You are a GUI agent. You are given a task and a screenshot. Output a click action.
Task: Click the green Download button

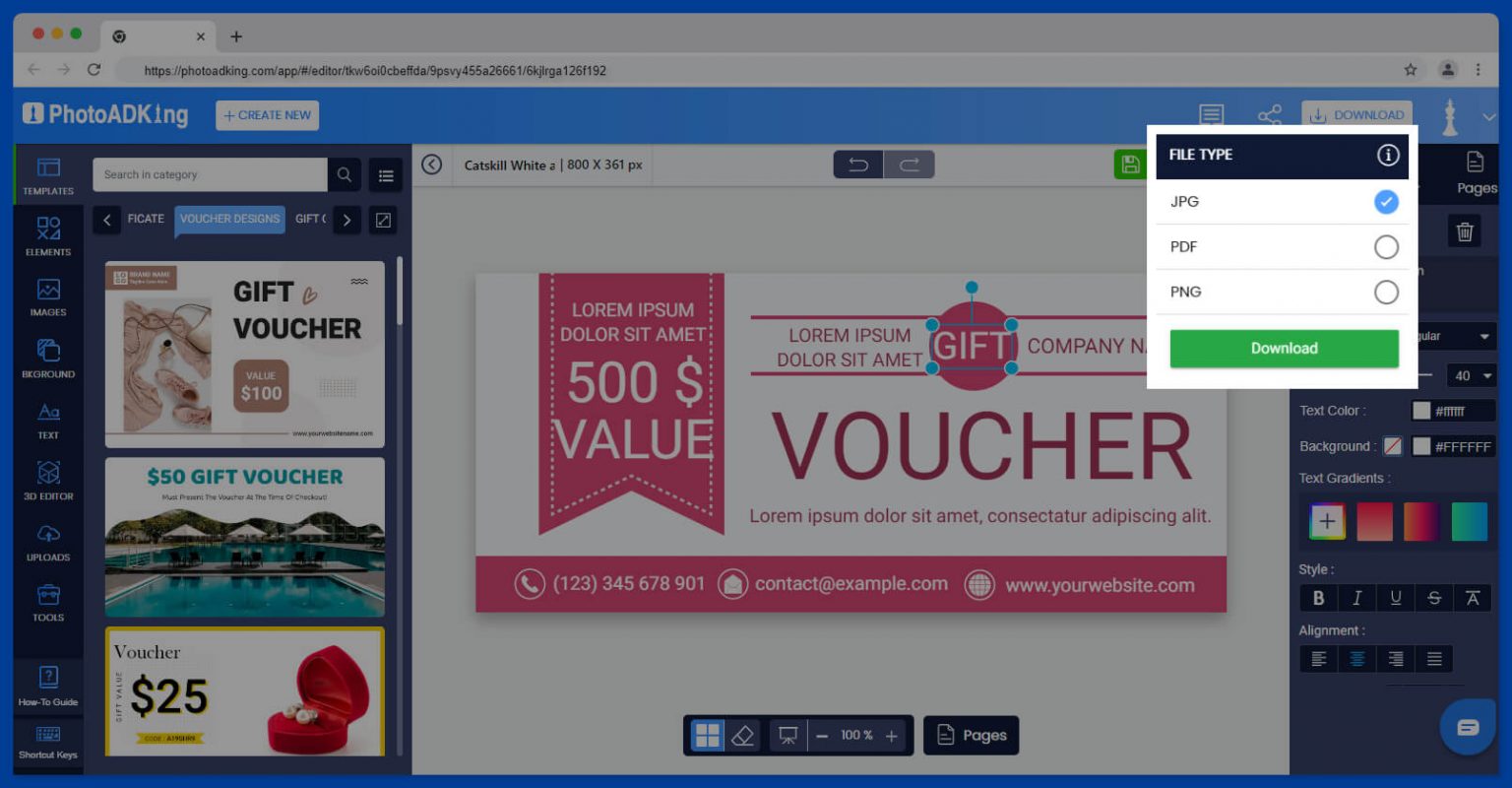tap(1284, 348)
